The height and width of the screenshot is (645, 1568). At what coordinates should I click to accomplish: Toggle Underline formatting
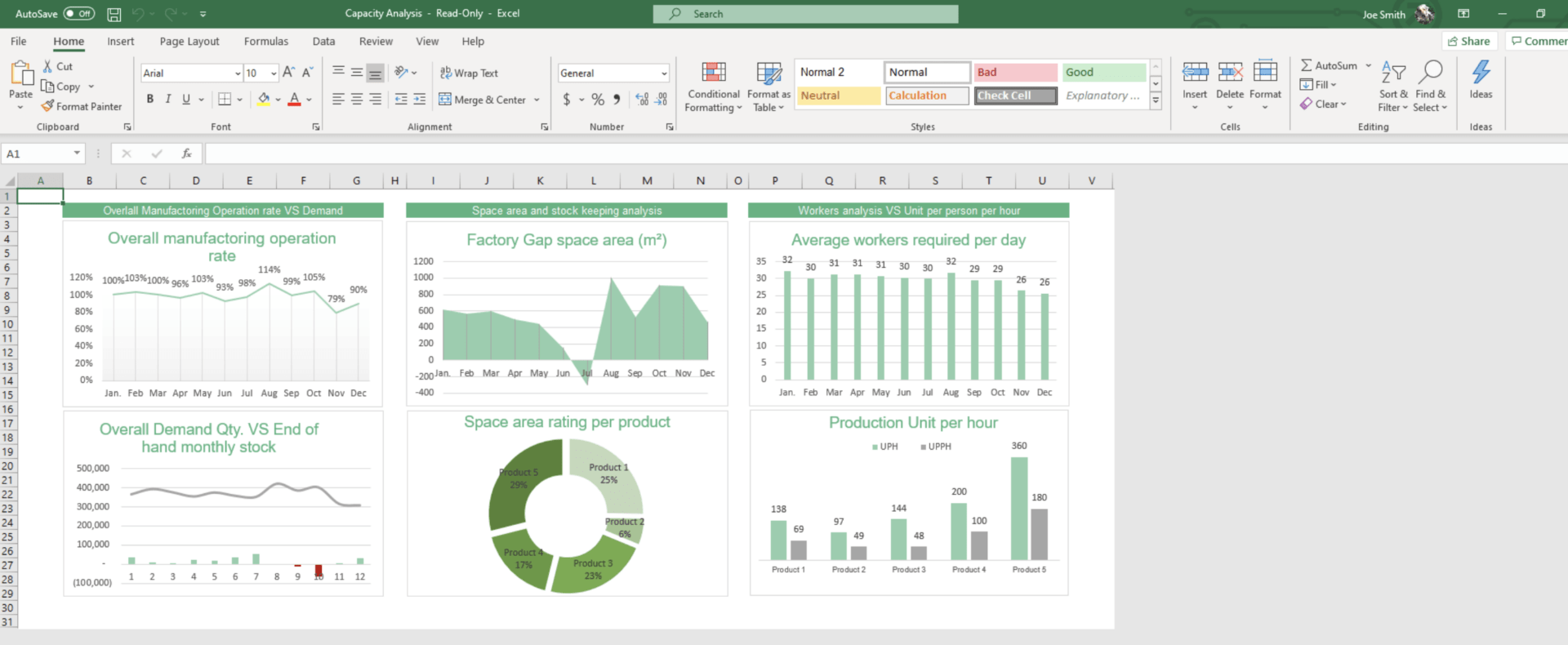coord(186,99)
